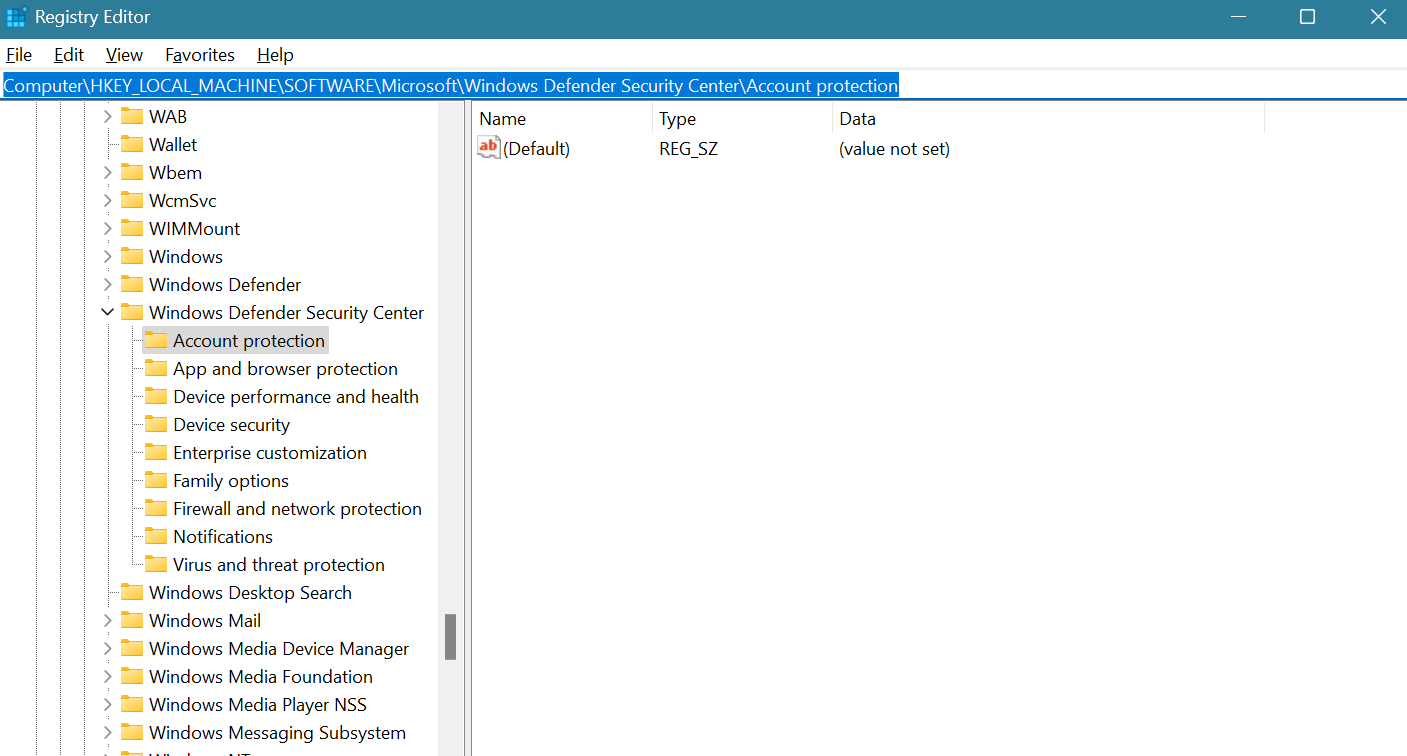Open the Favorites menu
Viewport: 1407px width, 756px height.
click(200, 55)
